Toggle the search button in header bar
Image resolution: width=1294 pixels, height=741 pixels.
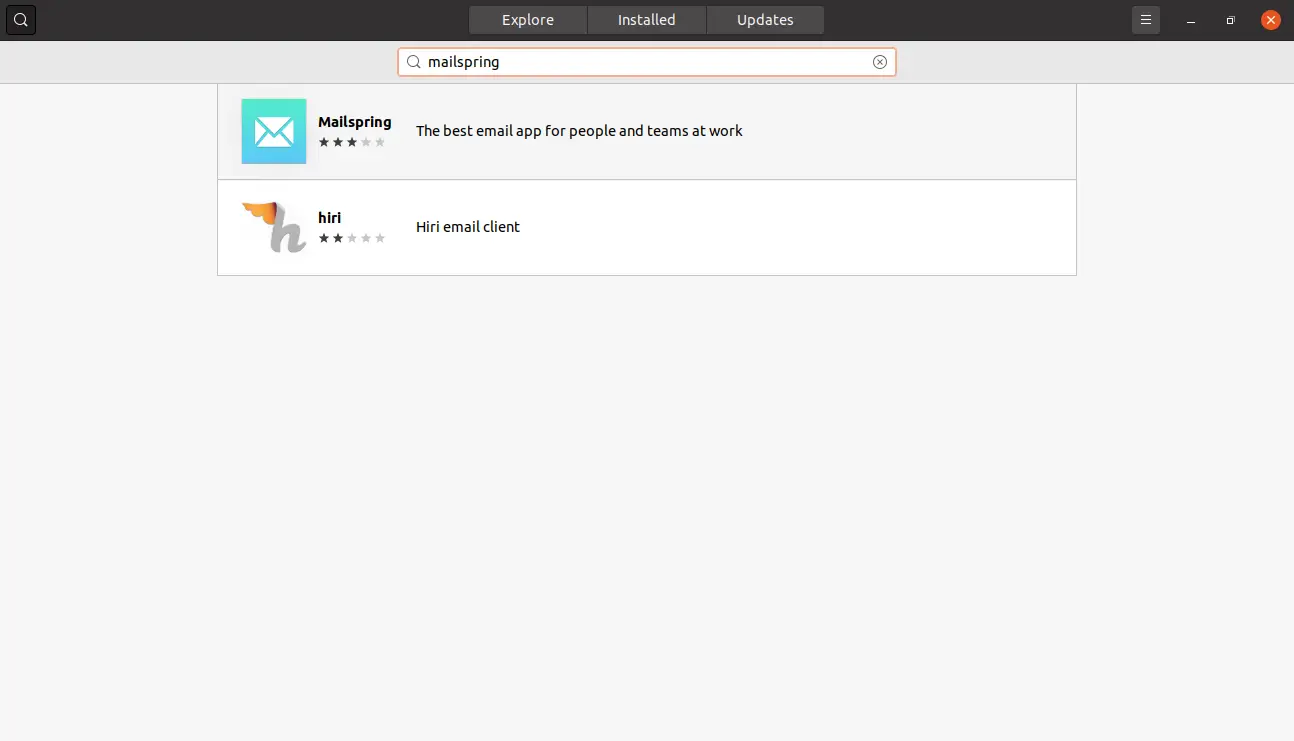pyautogui.click(x=20, y=20)
